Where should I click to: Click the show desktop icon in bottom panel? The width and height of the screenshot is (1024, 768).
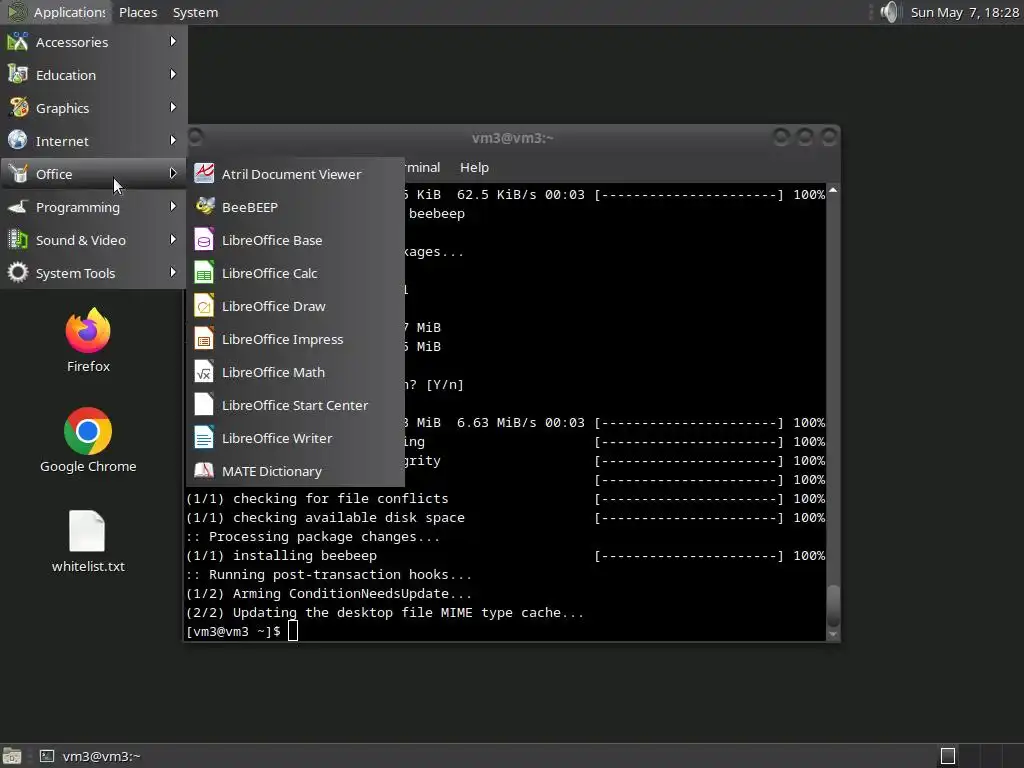coord(12,756)
